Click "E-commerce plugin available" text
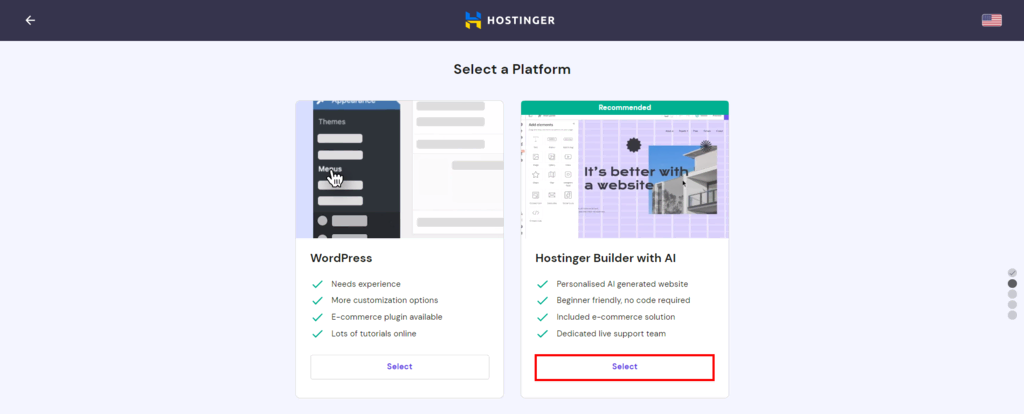Image resolution: width=1024 pixels, height=414 pixels. (387, 317)
